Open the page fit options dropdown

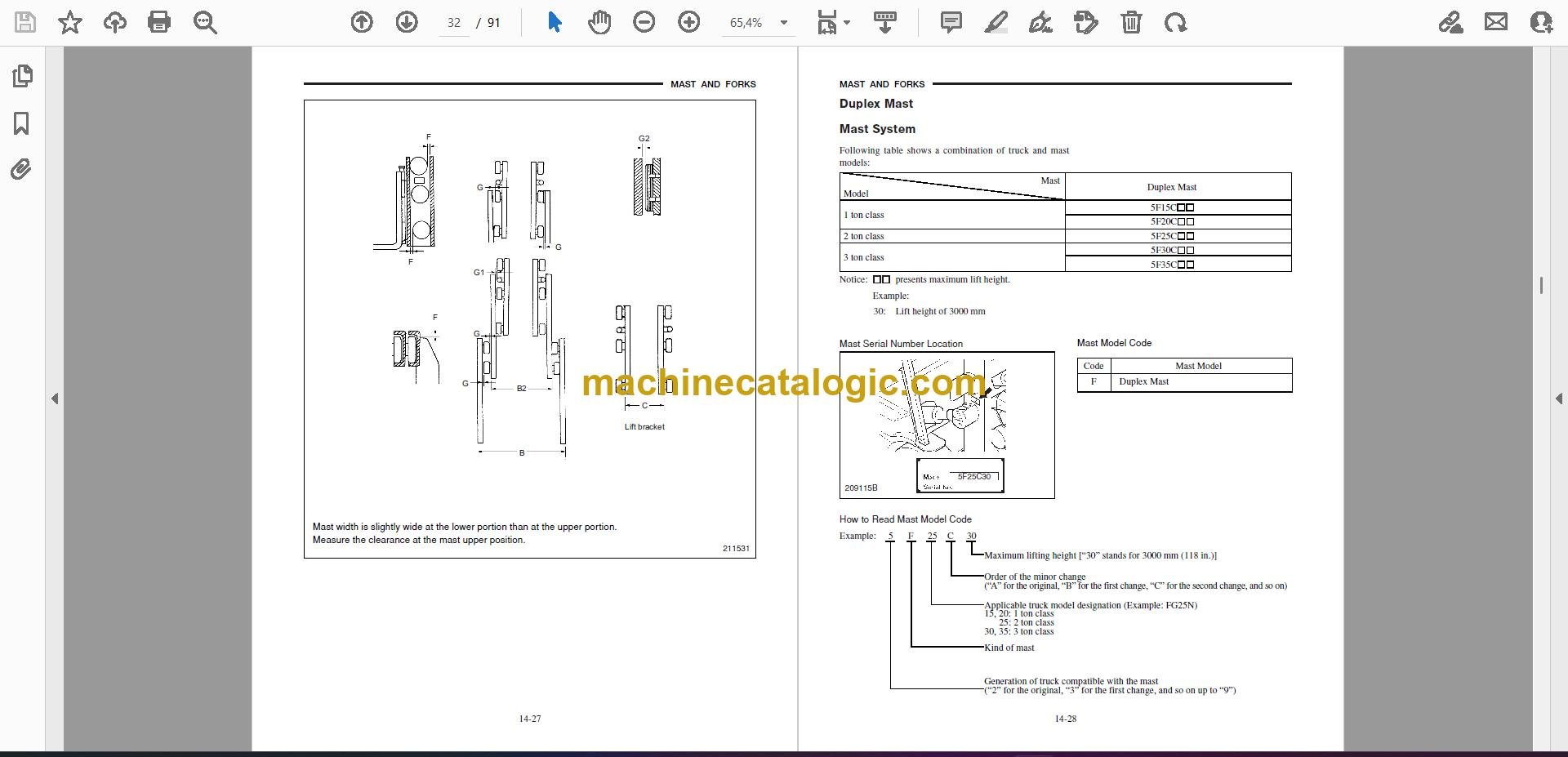click(x=834, y=23)
